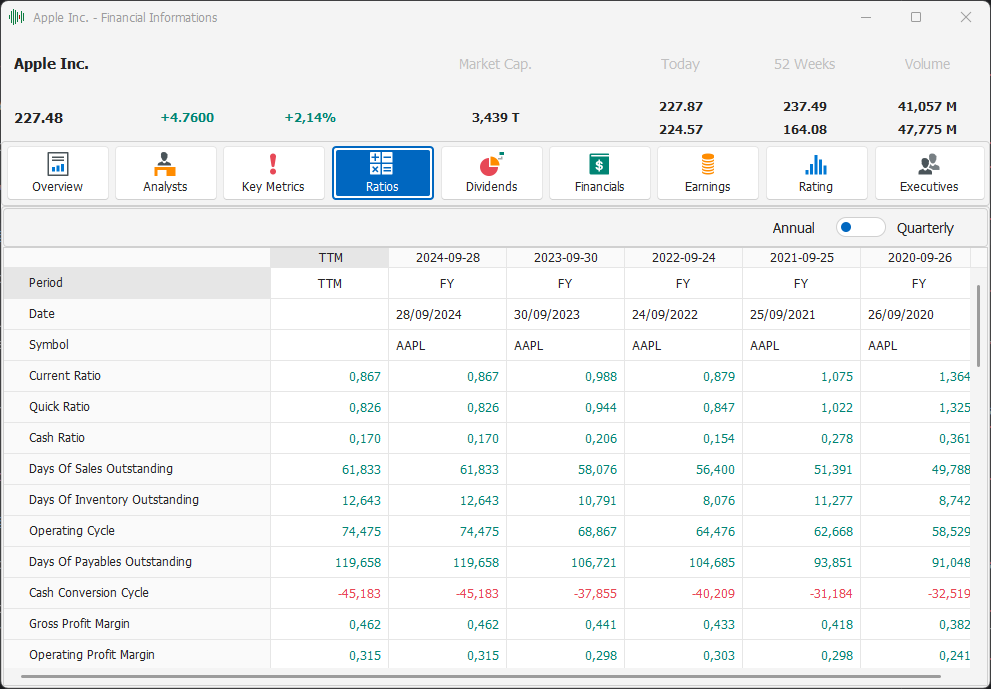The image size is (991, 689).
Task: Click the Quick Ratio value 1,022
Action: click(837, 408)
